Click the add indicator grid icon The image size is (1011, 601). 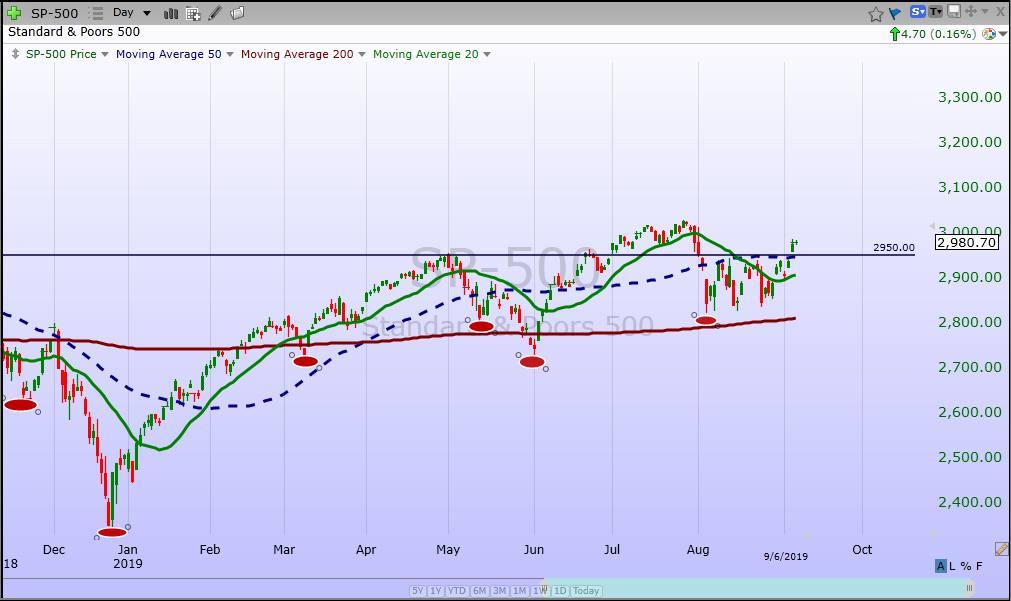click(x=193, y=13)
